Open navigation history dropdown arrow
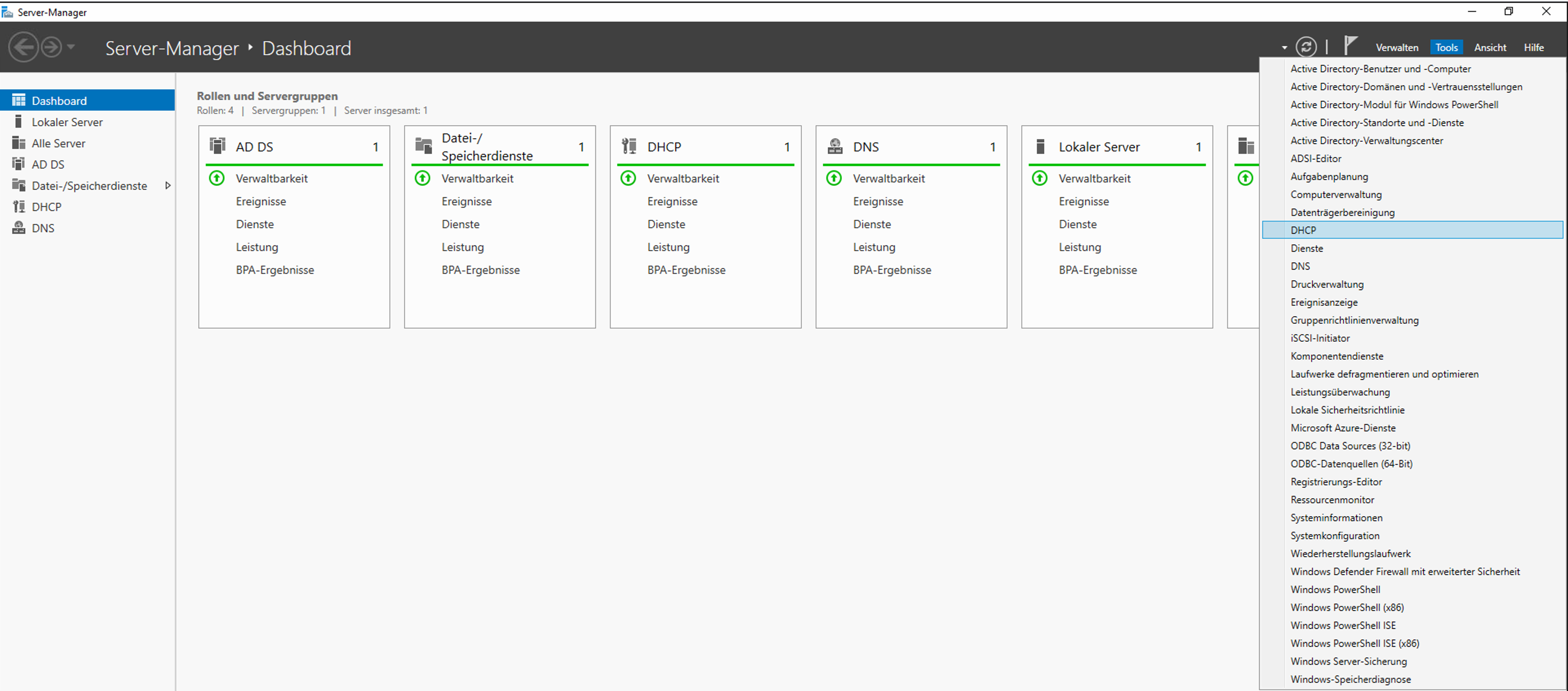 (71, 47)
